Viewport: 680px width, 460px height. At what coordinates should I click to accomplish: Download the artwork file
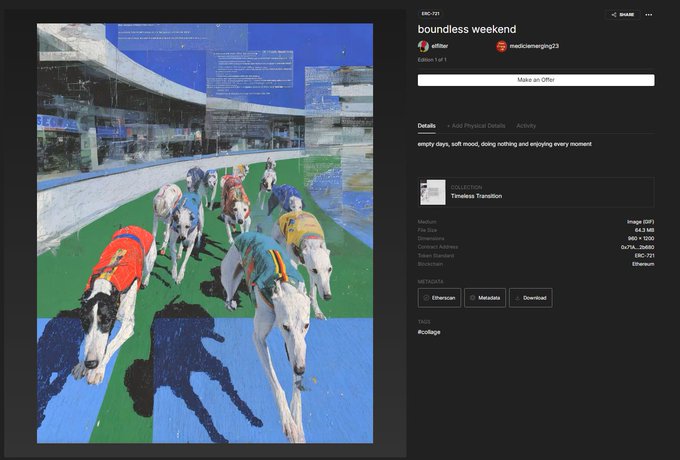point(530,298)
